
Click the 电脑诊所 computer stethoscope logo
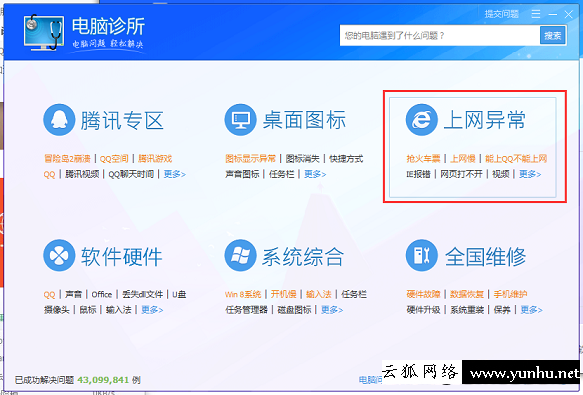pos(43,32)
